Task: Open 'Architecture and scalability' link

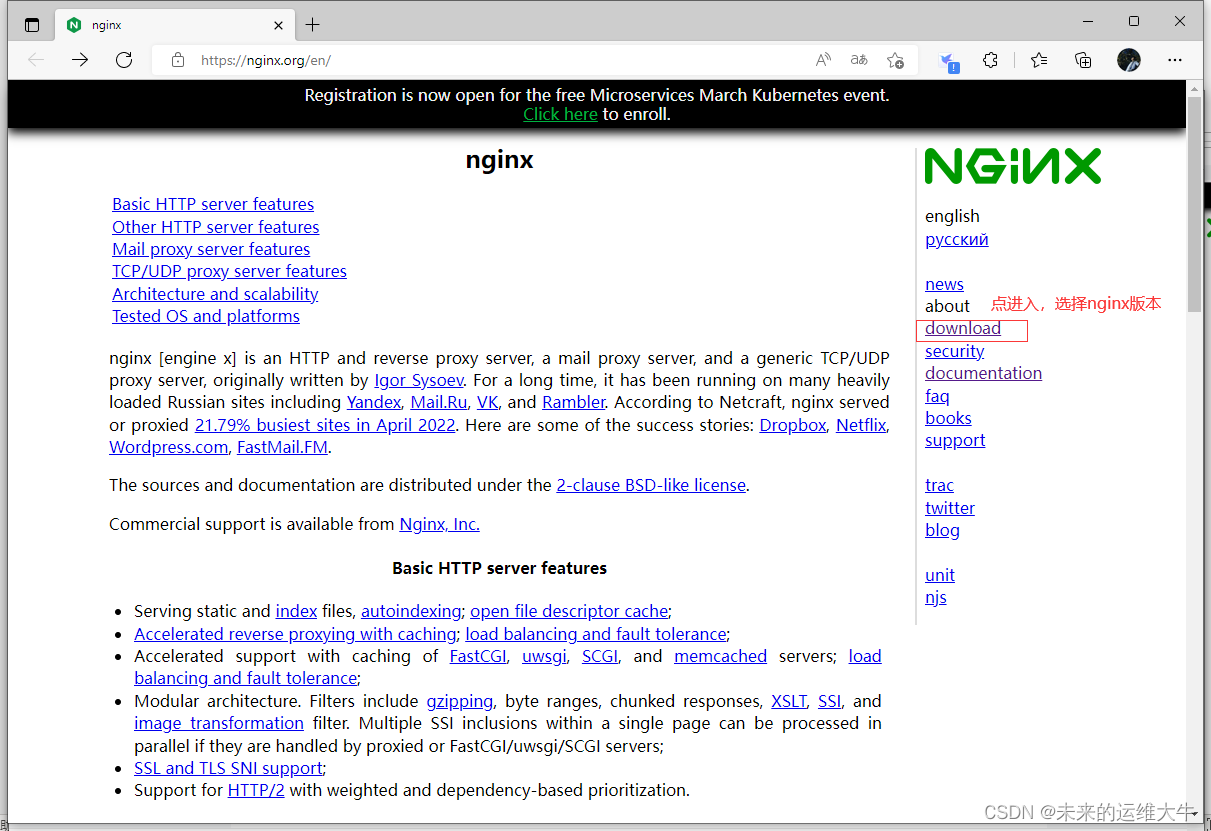Action: (215, 294)
